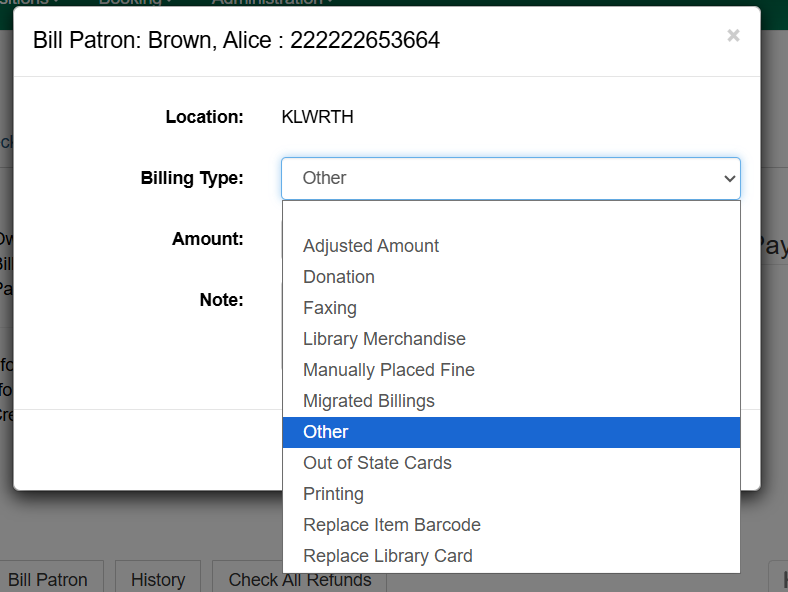This screenshot has height=592, width=788.
Task: Click the highlighted Other option
Action: [326, 432]
